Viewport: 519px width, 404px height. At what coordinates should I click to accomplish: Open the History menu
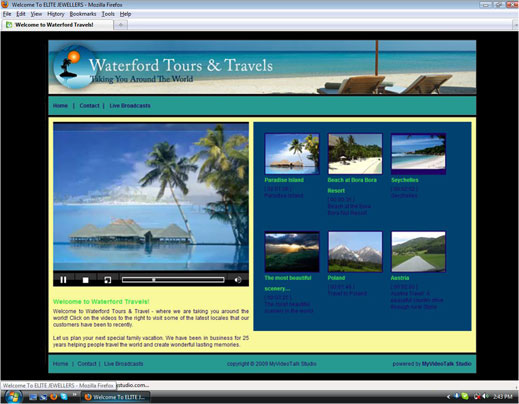point(56,14)
